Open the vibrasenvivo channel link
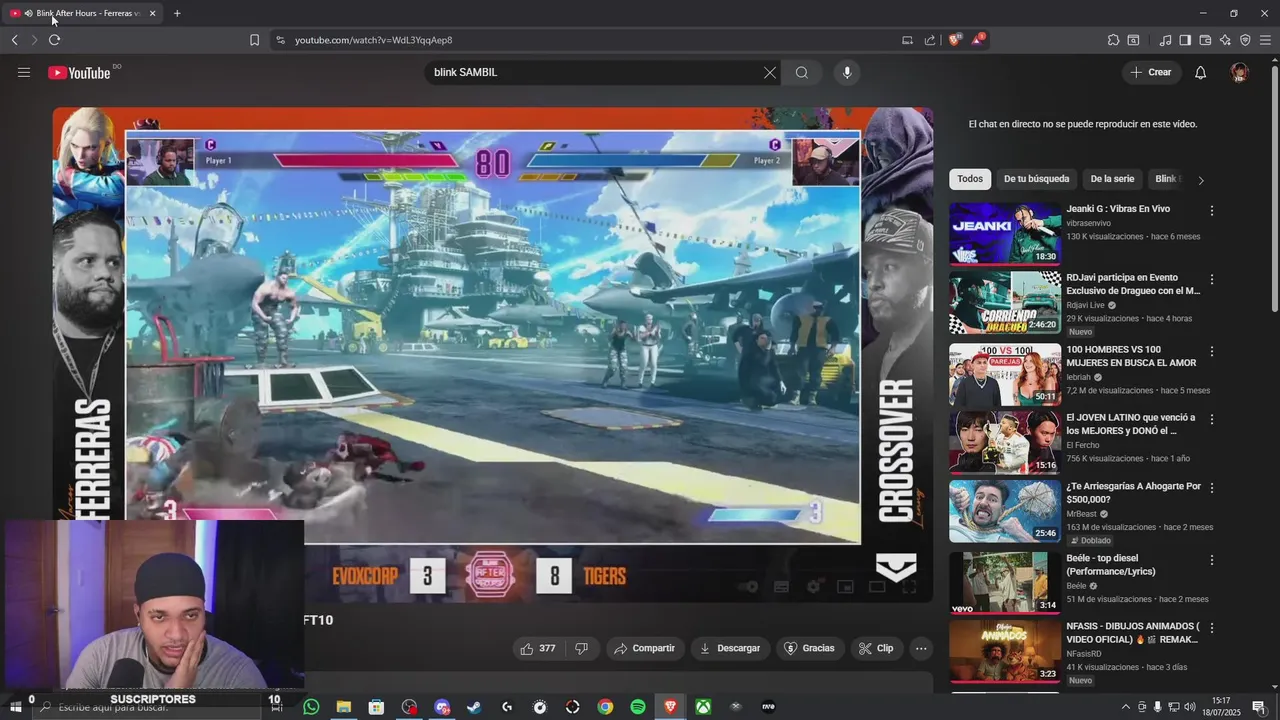This screenshot has width=1280, height=720. pos(1090,223)
